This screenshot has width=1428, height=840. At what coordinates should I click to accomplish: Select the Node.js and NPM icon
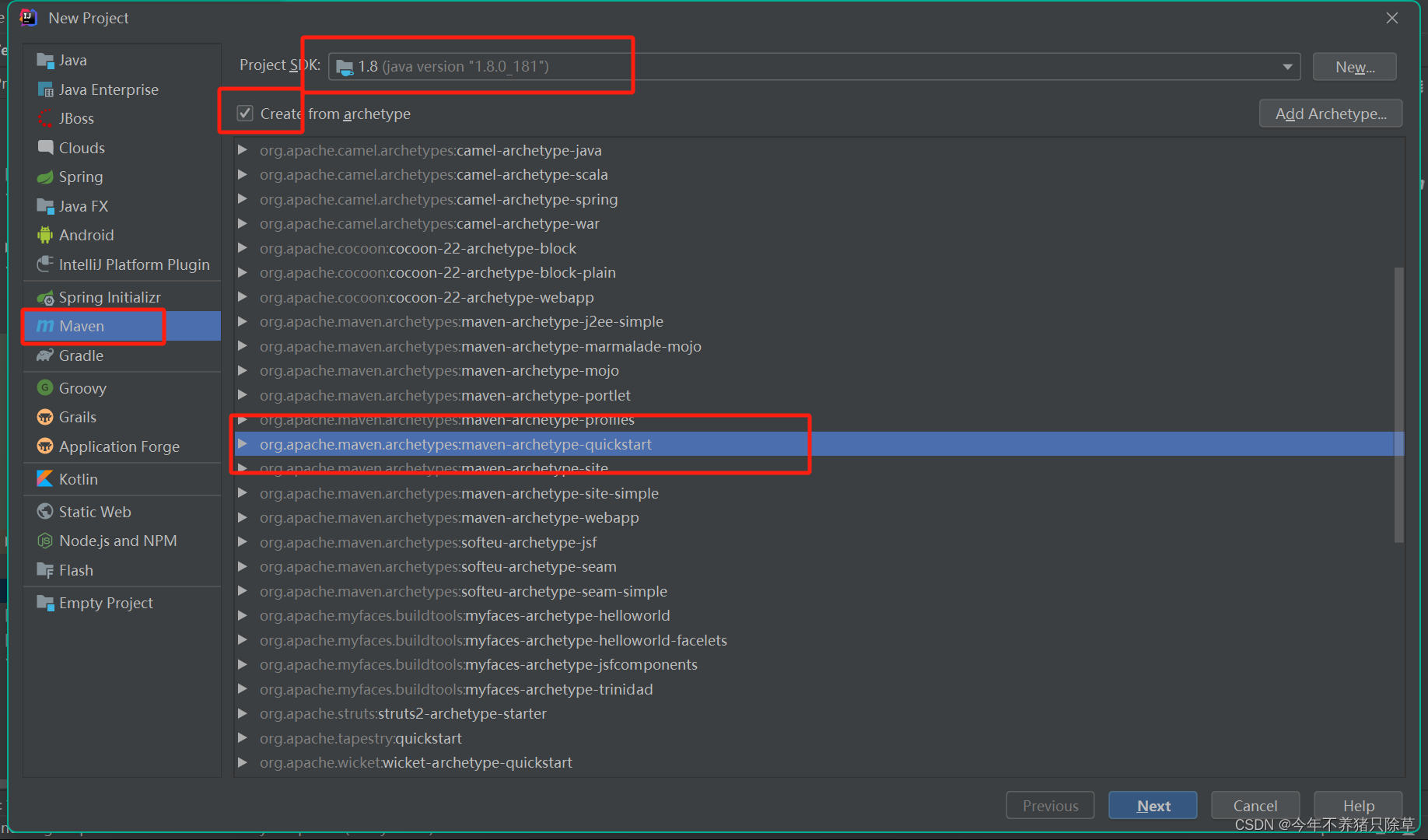point(45,541)
